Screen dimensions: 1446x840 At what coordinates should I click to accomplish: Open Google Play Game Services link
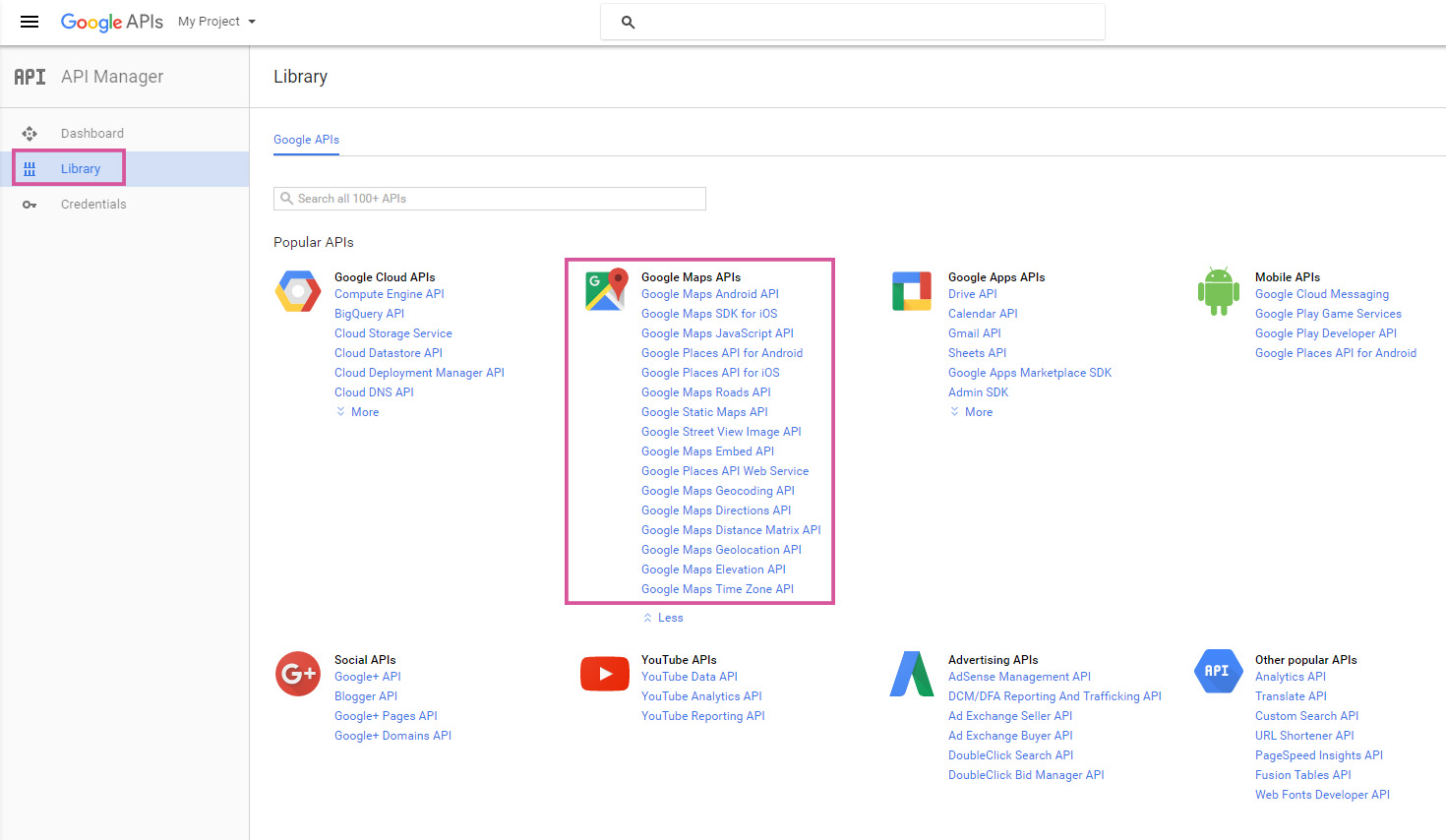point(1328,314)
